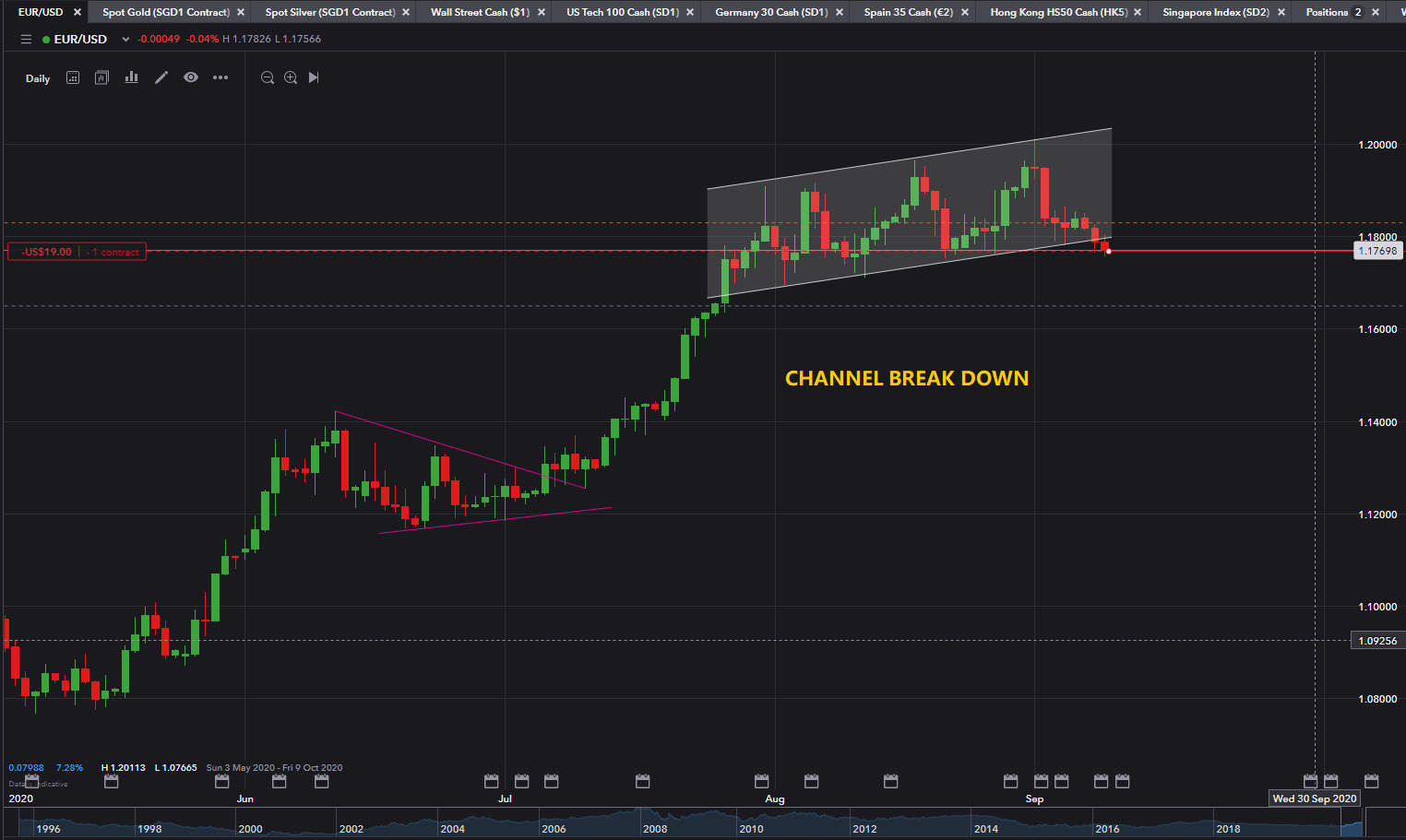Zoom out the chart

268,77
